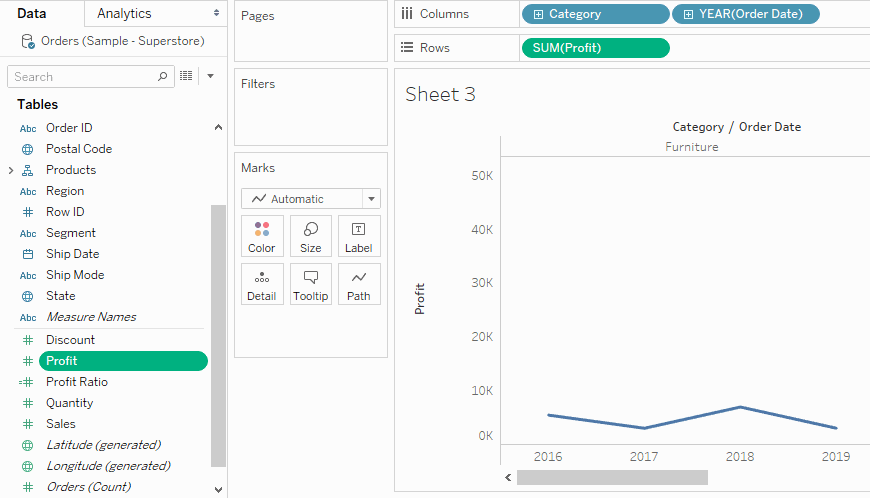This screenshot has width=870, height=498.
Task: Switch to the Data tab
Action: (32, 13)
